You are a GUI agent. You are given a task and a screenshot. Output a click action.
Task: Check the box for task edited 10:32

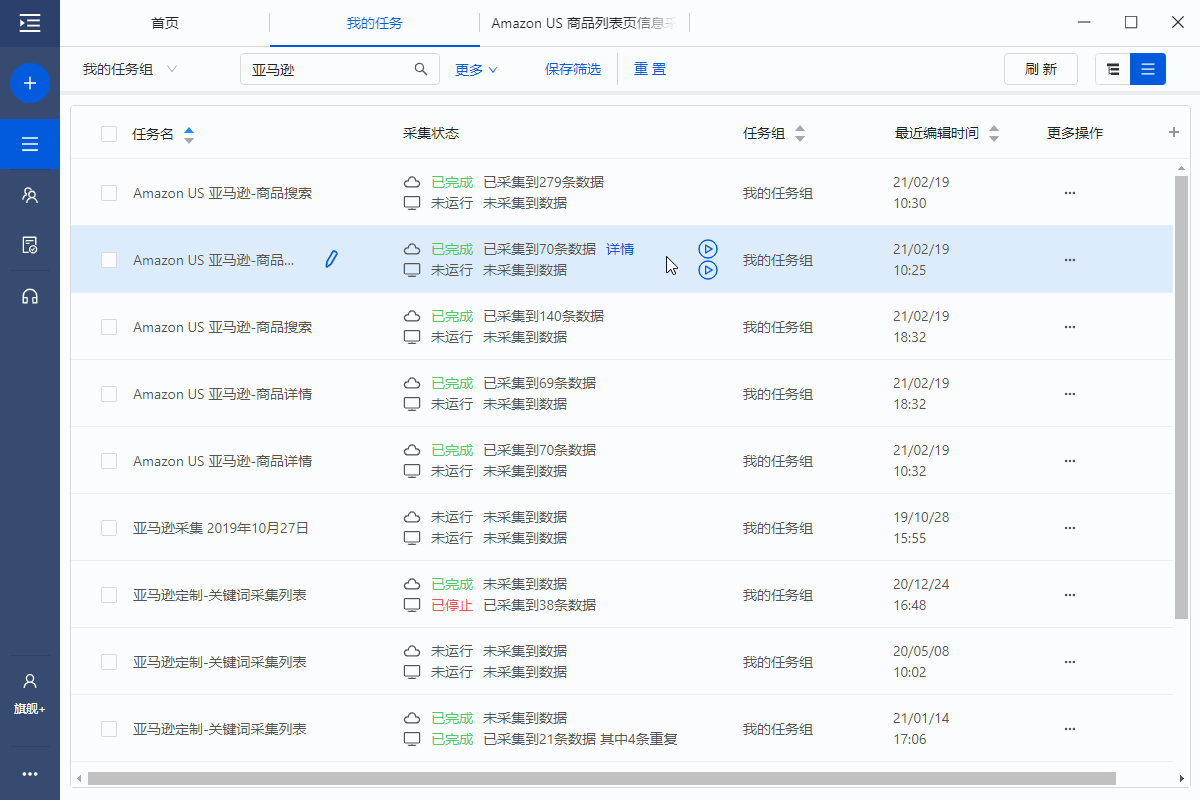(x=109, y=461)
